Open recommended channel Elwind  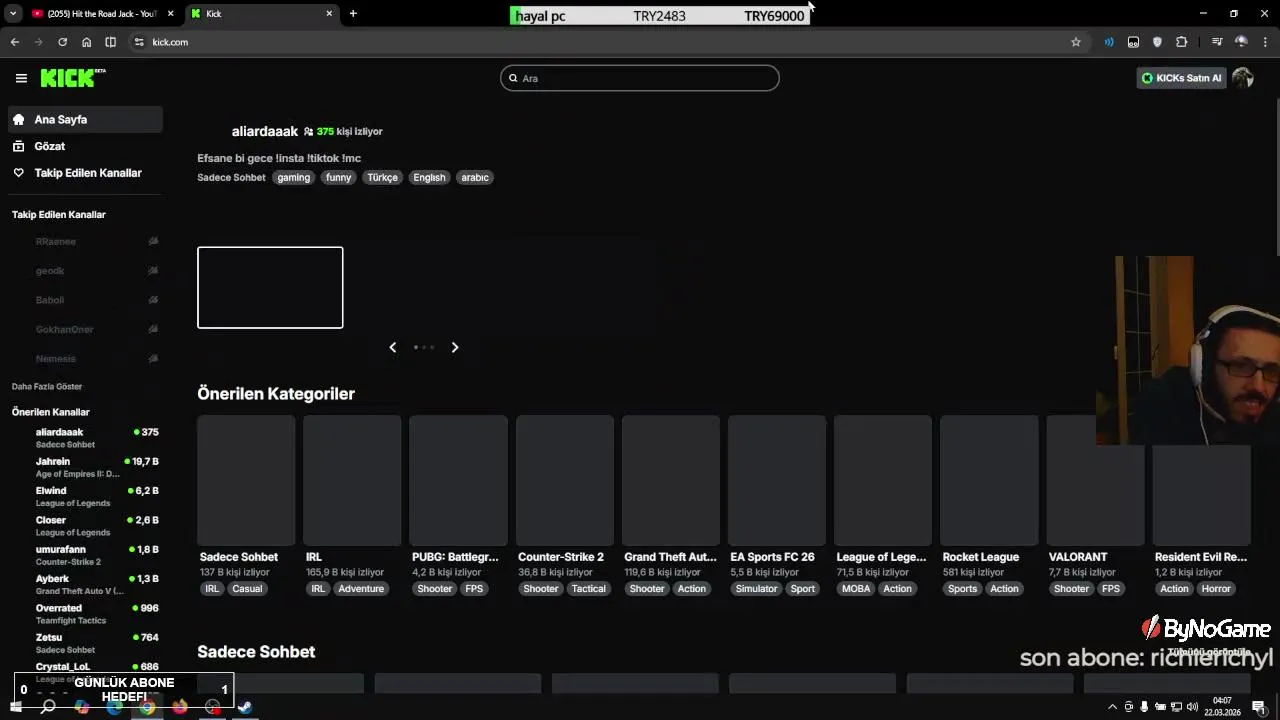tap(85, 496)
